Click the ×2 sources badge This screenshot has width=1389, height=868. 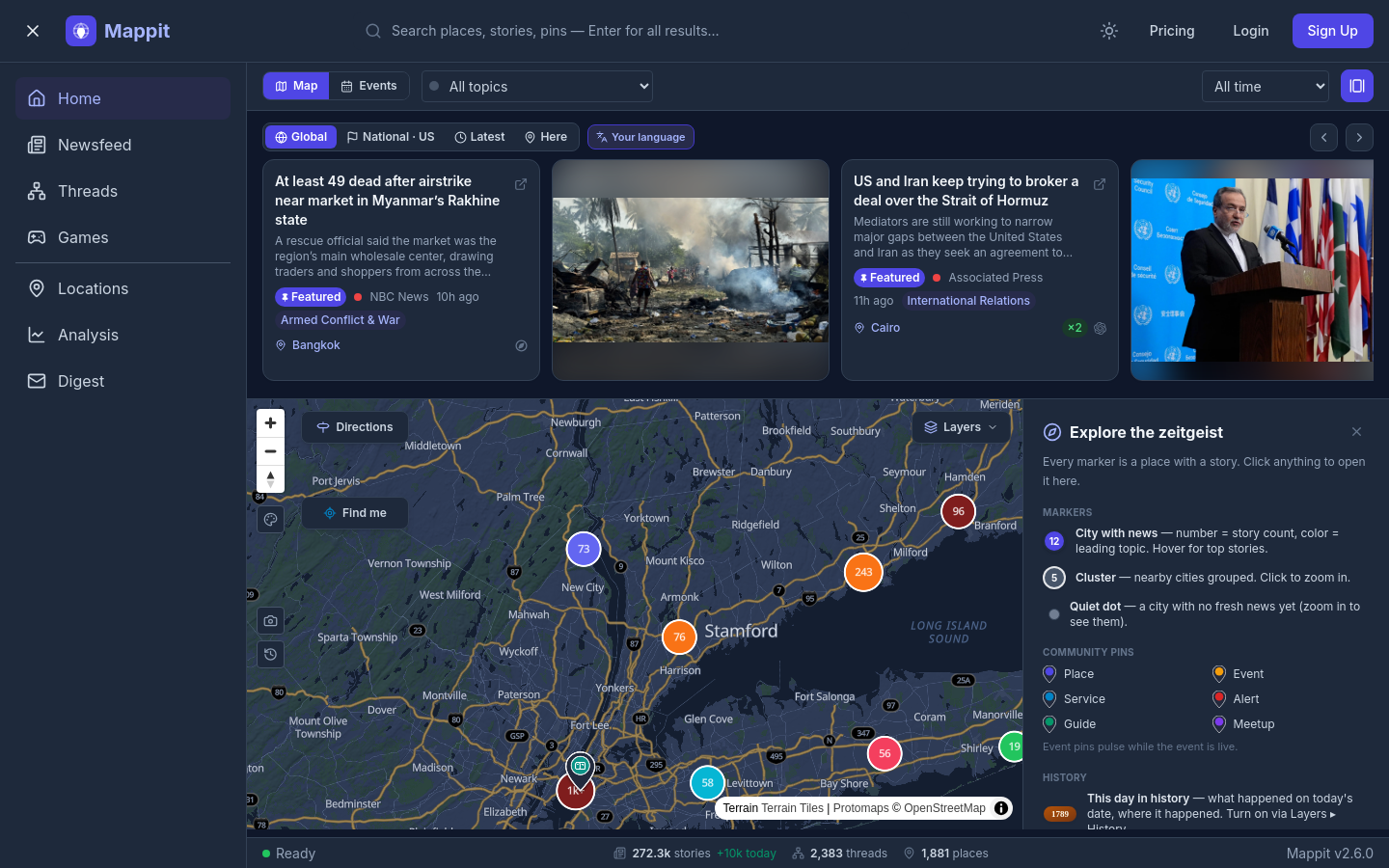(x=1074, y=328)
